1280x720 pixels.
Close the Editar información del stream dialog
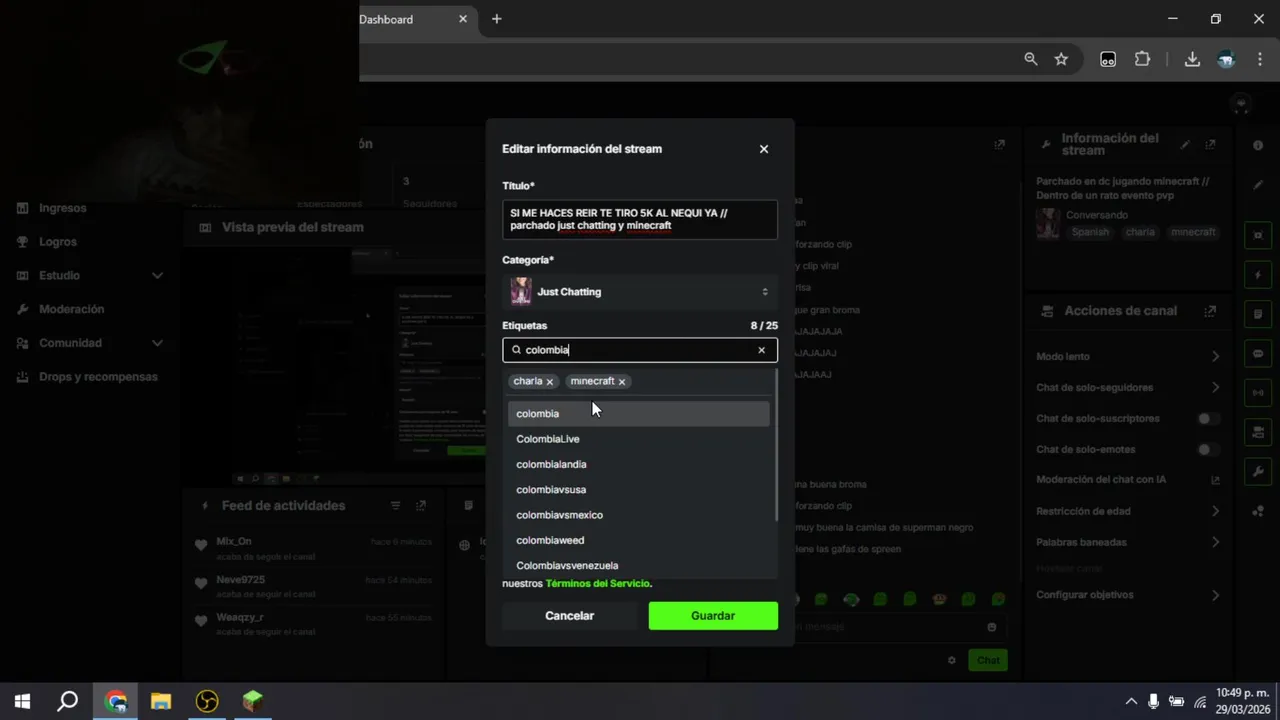(x=764, y=149)
